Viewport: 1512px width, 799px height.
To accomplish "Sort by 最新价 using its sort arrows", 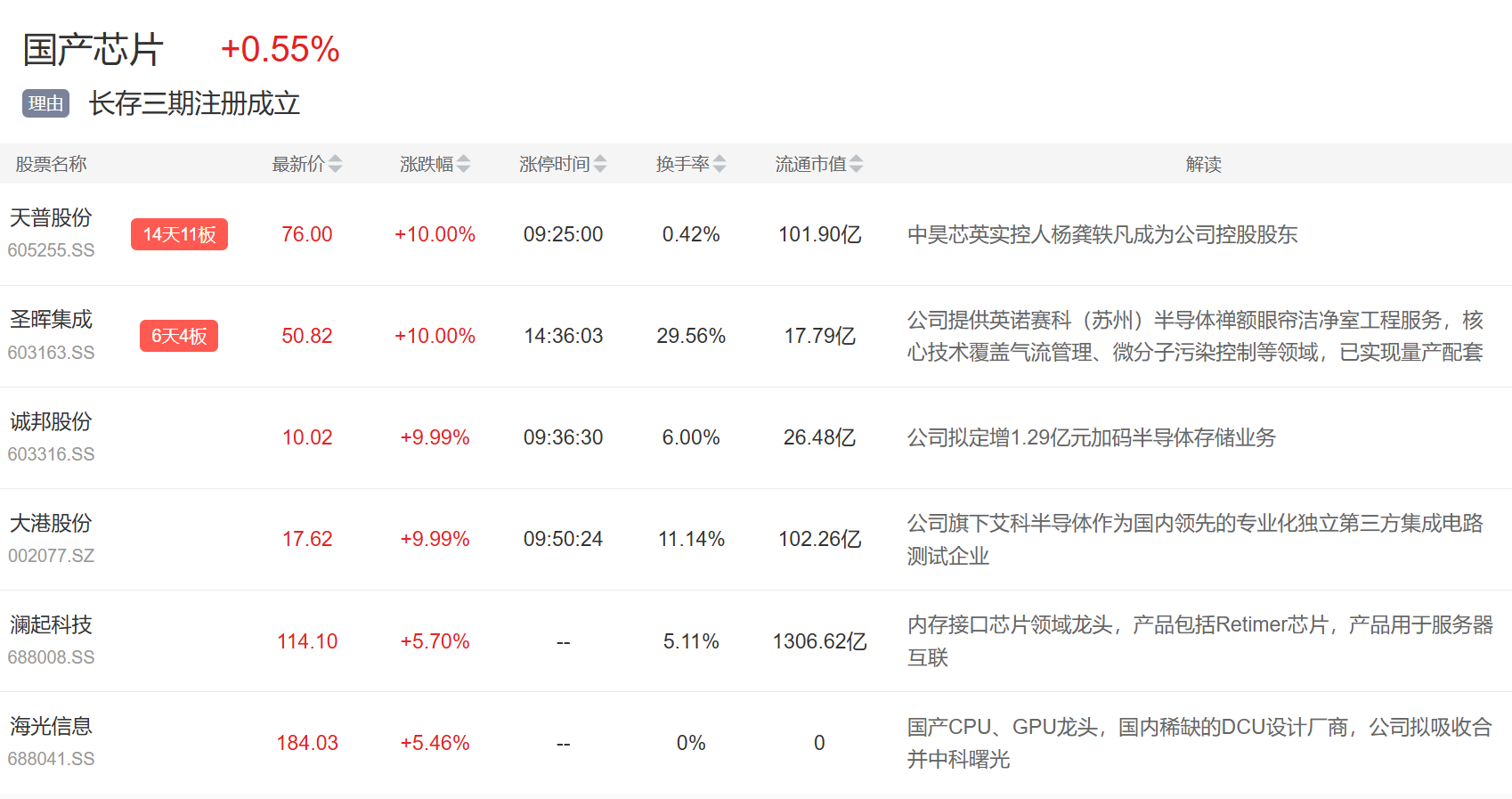I will [335, 164].
